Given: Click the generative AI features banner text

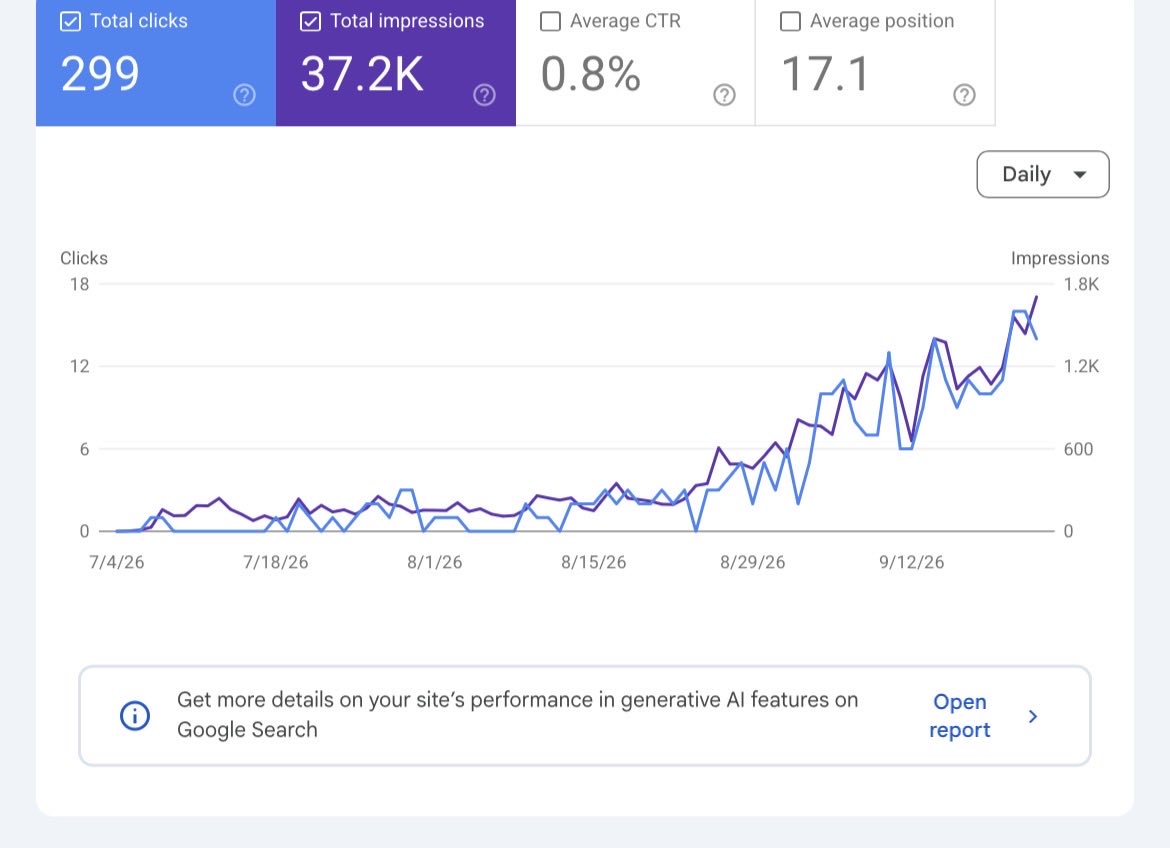Looking at the screenshot, I should coord(517,714).
